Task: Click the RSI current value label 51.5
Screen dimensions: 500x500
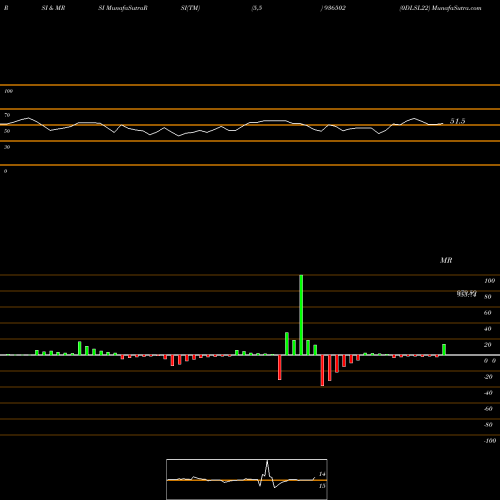Action: pyautogui.click(x=457, y=121)
